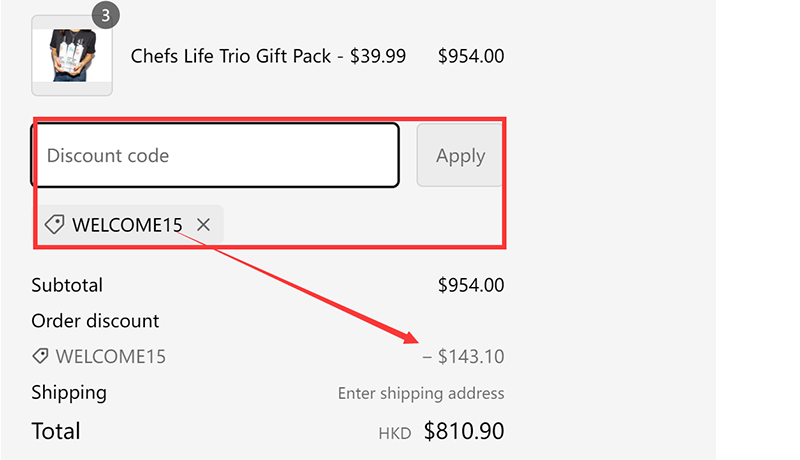Click the Subtotal label
This screenshot has height=460, width=800.
coord(67,285)
